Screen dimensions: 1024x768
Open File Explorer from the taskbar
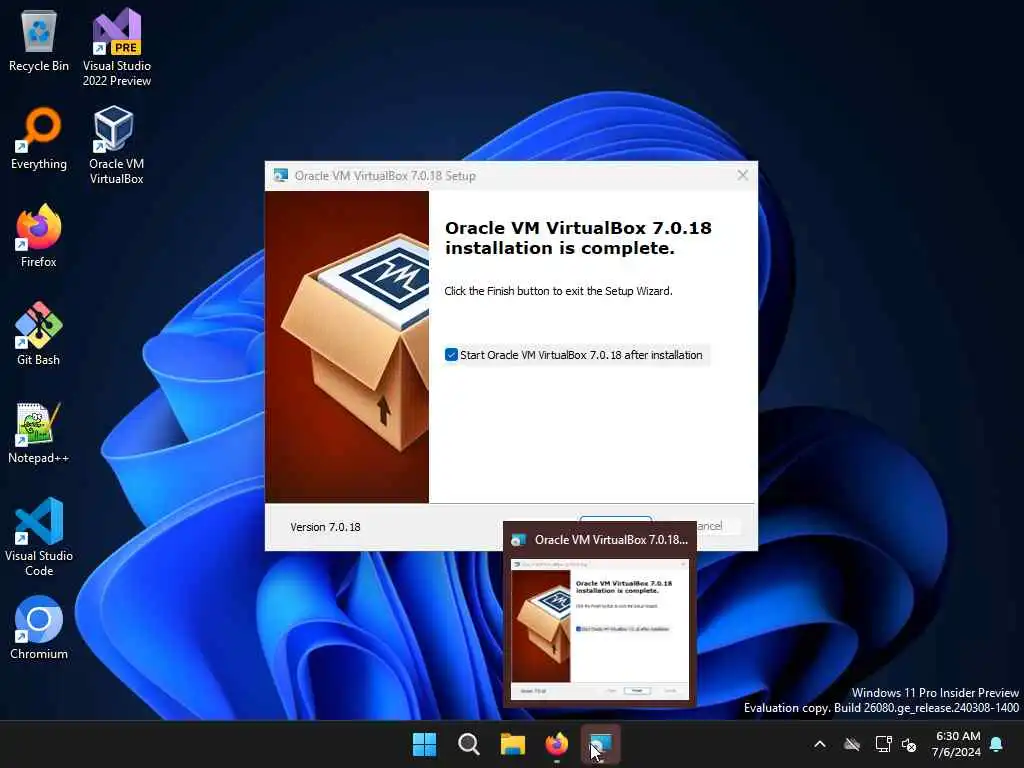(x=513, y=744)
